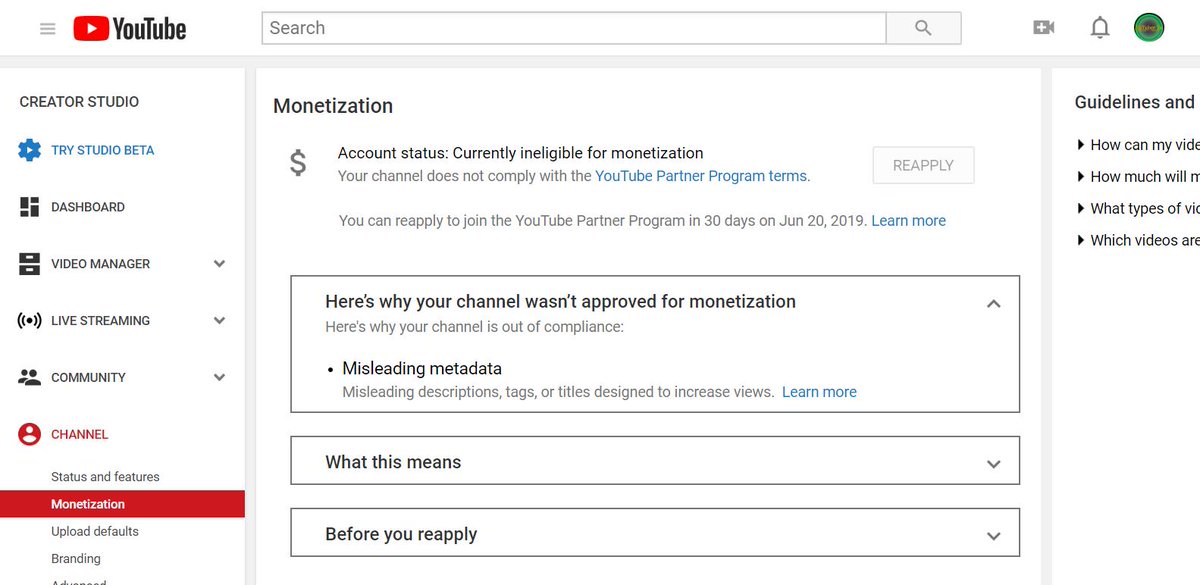This screenshot has width=1200, height=585.
Task: Select VIDEO MANAGER in sidebar
Action: tap(101, 264)
